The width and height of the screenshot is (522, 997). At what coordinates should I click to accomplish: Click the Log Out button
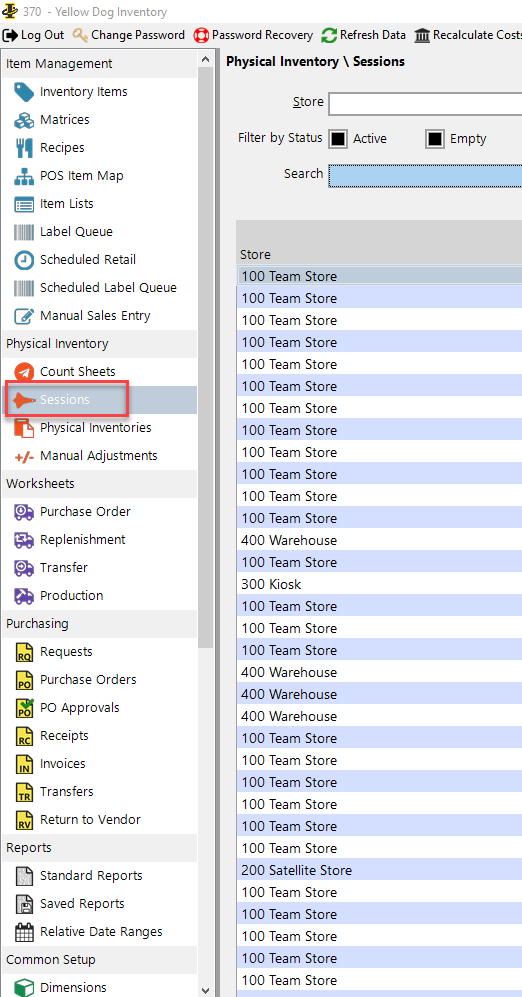[34, 35]
